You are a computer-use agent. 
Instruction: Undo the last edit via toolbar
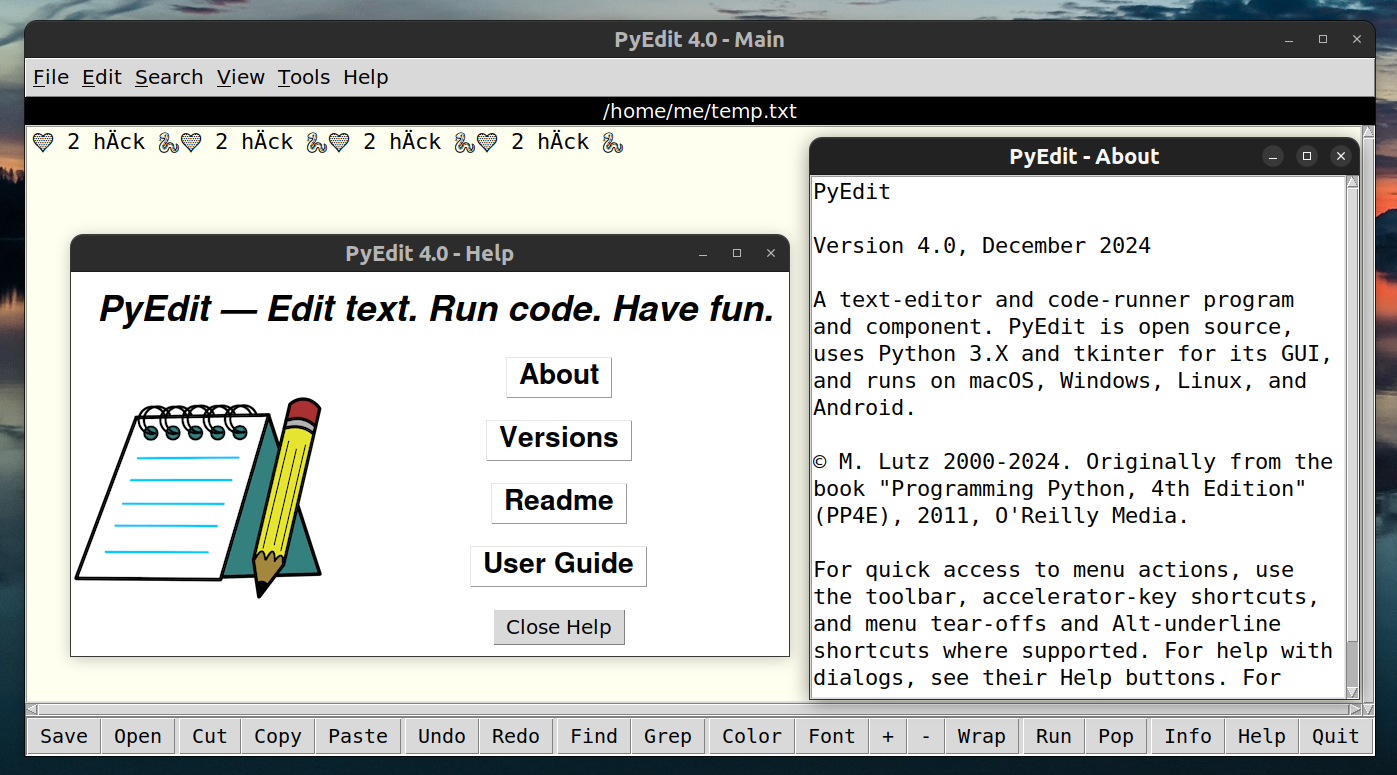click(442, 736)
